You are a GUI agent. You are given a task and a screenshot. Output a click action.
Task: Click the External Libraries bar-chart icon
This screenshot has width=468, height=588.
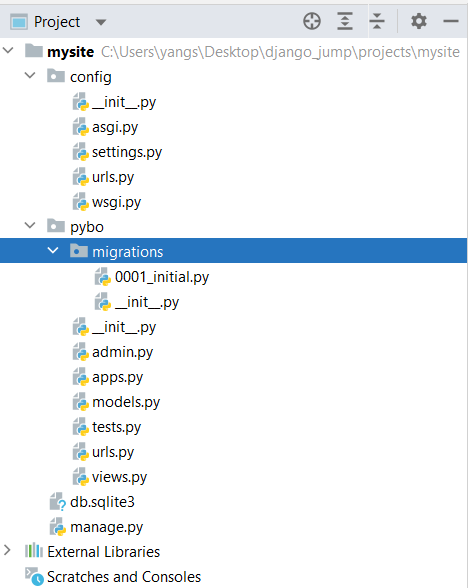coord(34,550)
